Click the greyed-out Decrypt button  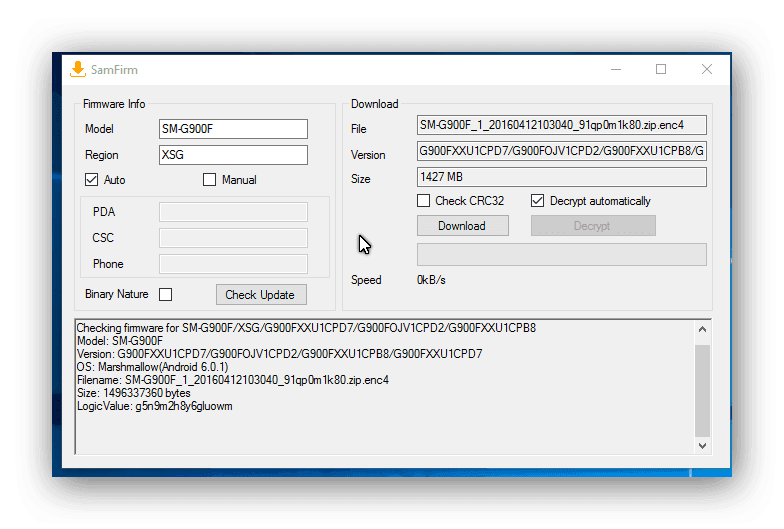tap(593, 226)
